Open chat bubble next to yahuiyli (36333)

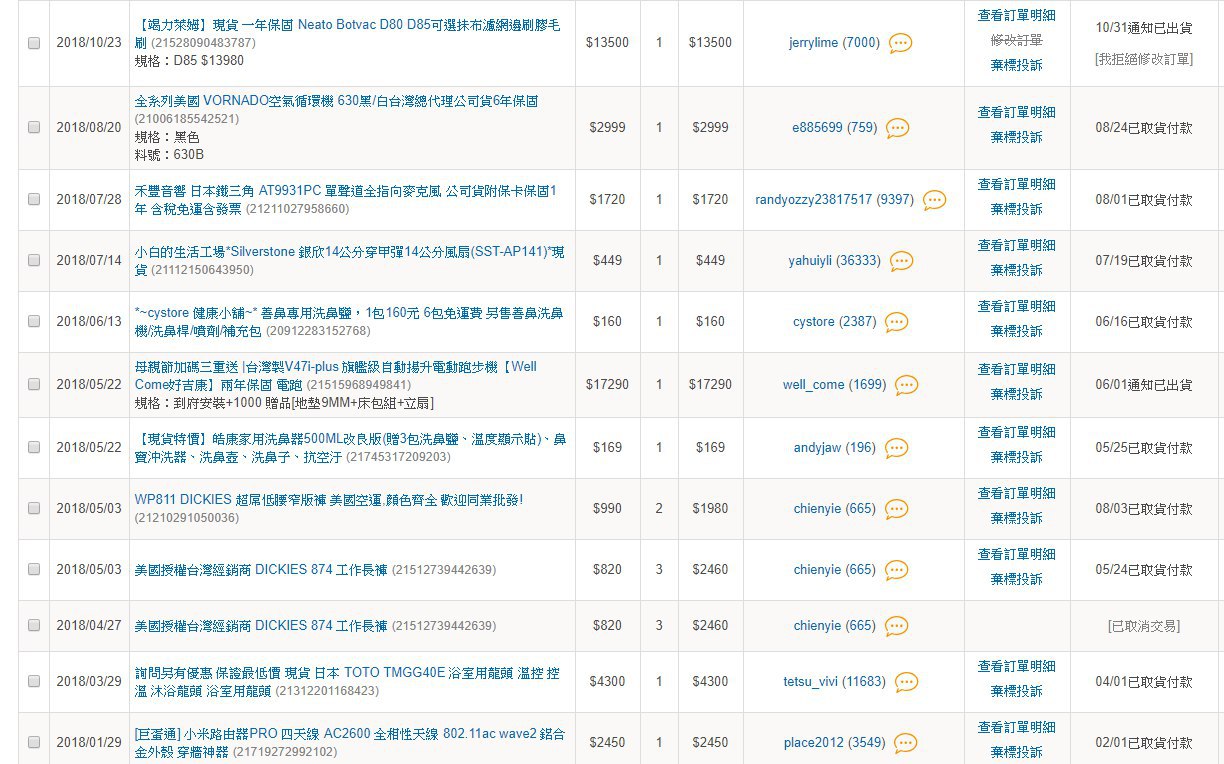[901, 261]
